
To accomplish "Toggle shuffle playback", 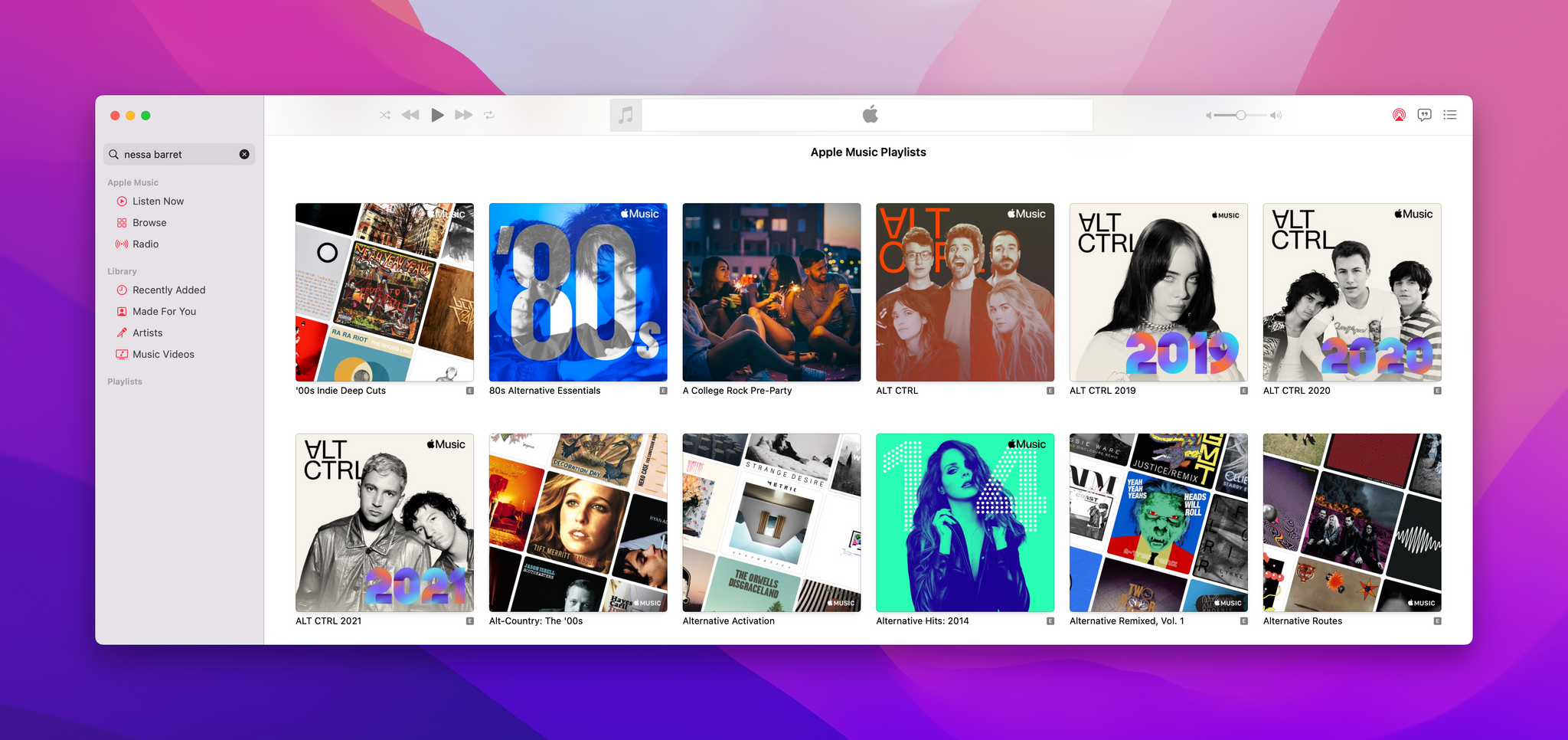I will (x=384, y=115).
